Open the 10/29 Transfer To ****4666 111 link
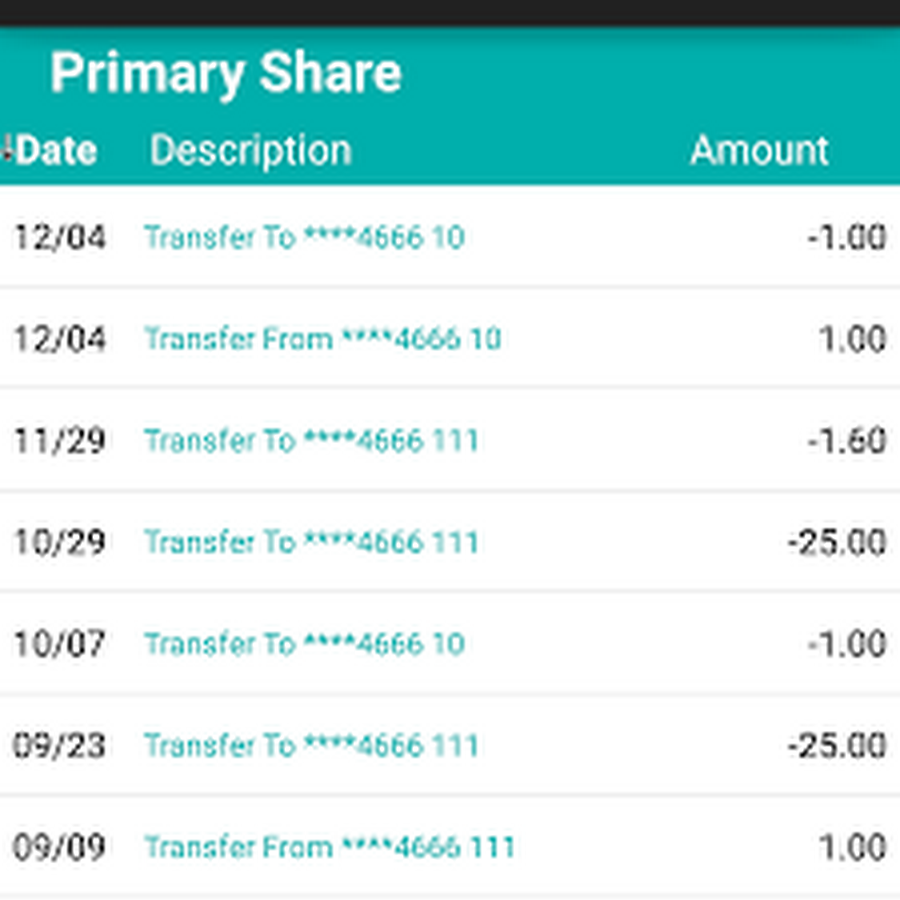 pyautogui.click(x=311, y=543)
